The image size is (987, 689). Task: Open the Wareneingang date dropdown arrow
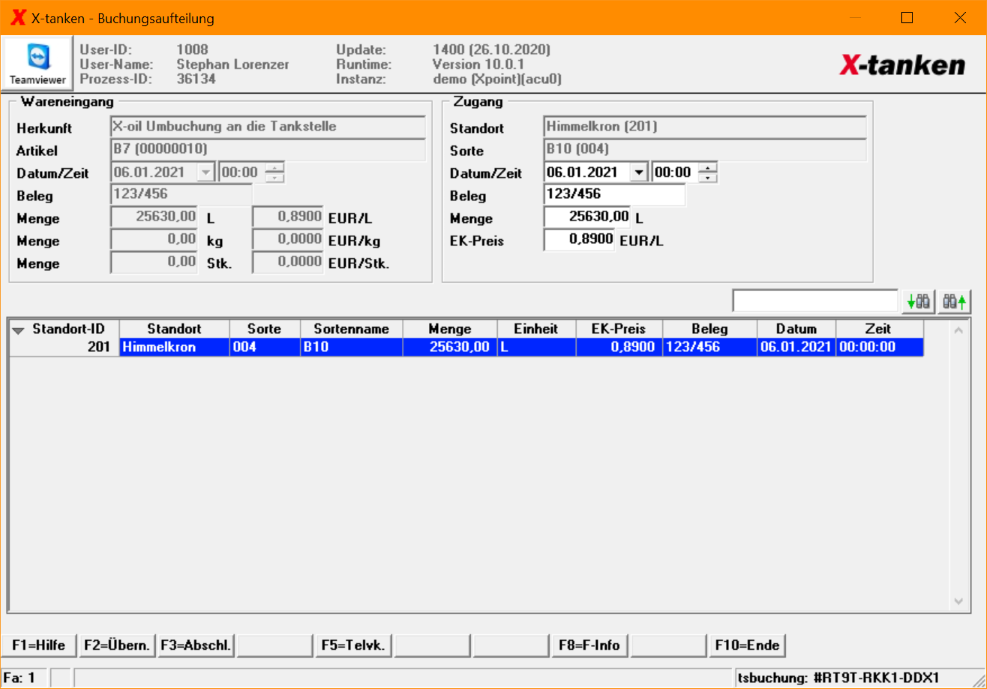pyautogui.click(x=206, y=172)
